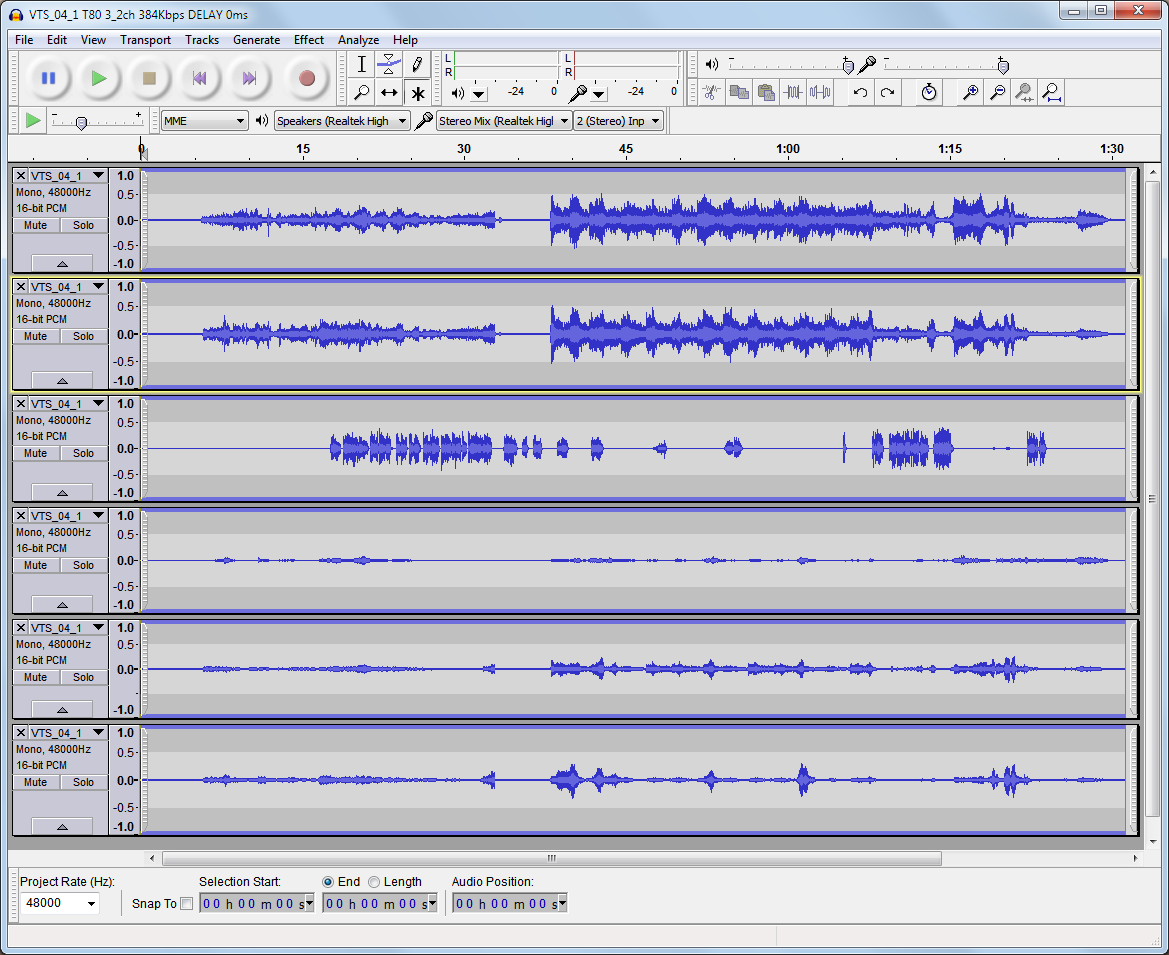Viewport: 1169px width, 955px height.
Task: Select the Draw pencil tool
Action: click(417, 65)
